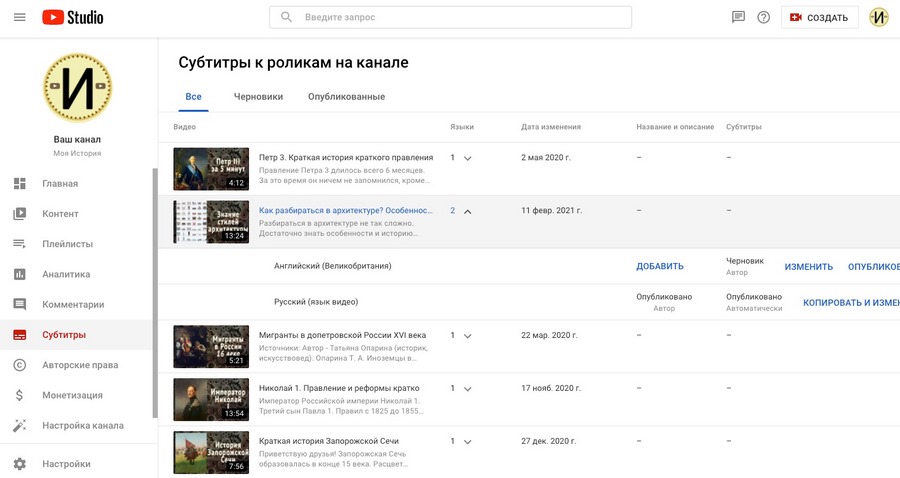Switch to the Опубликованные tab
Screen dimensions: 900x478
coord(346,97)
